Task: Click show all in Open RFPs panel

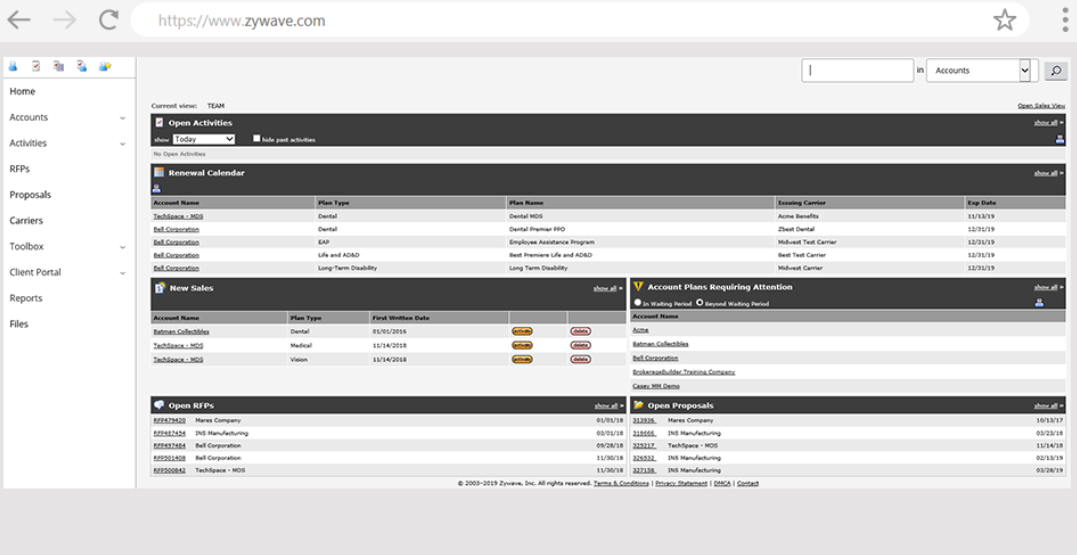Action: (x=606, y=406)
